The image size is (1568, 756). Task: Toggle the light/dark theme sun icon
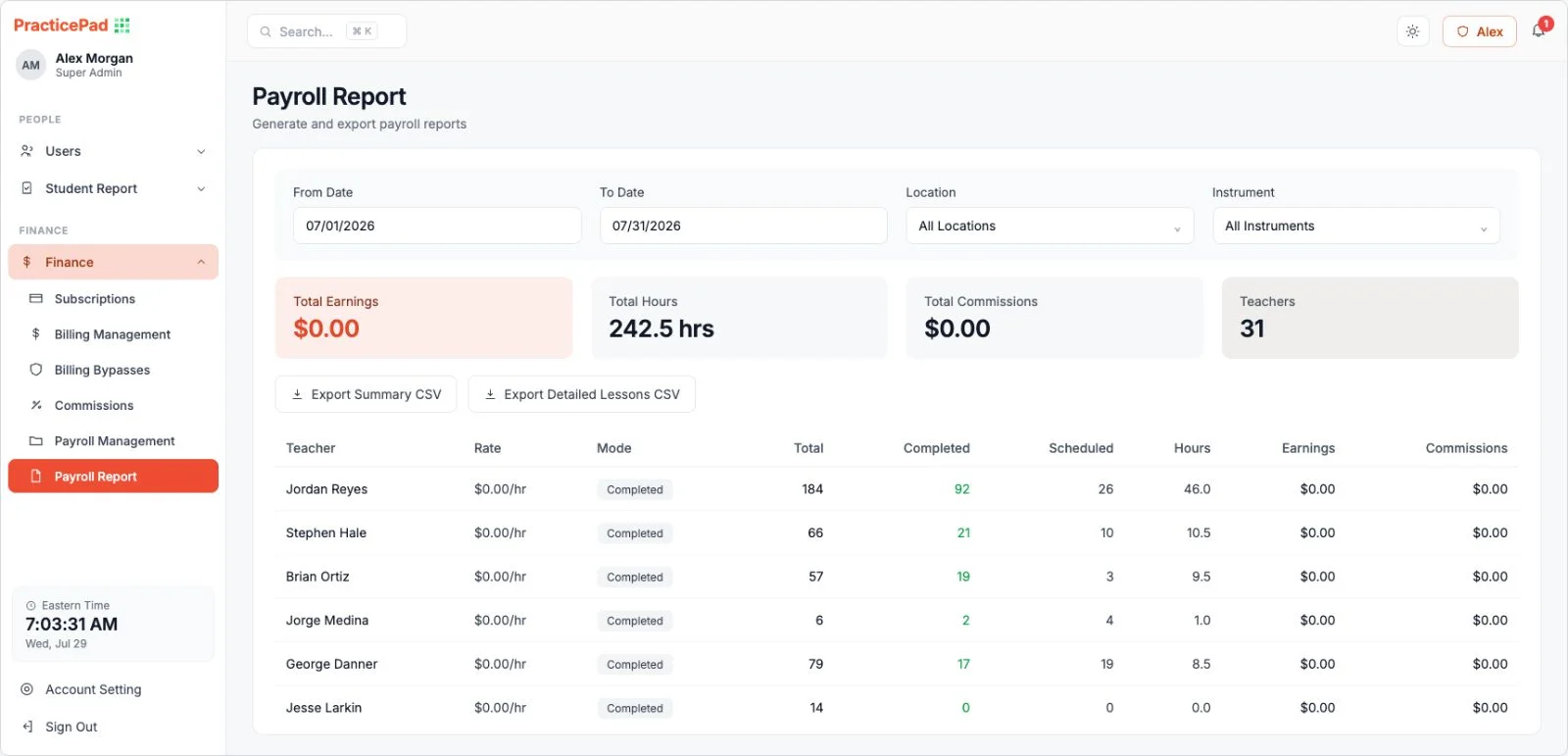pyautogui.click(x=1412, y=31)
